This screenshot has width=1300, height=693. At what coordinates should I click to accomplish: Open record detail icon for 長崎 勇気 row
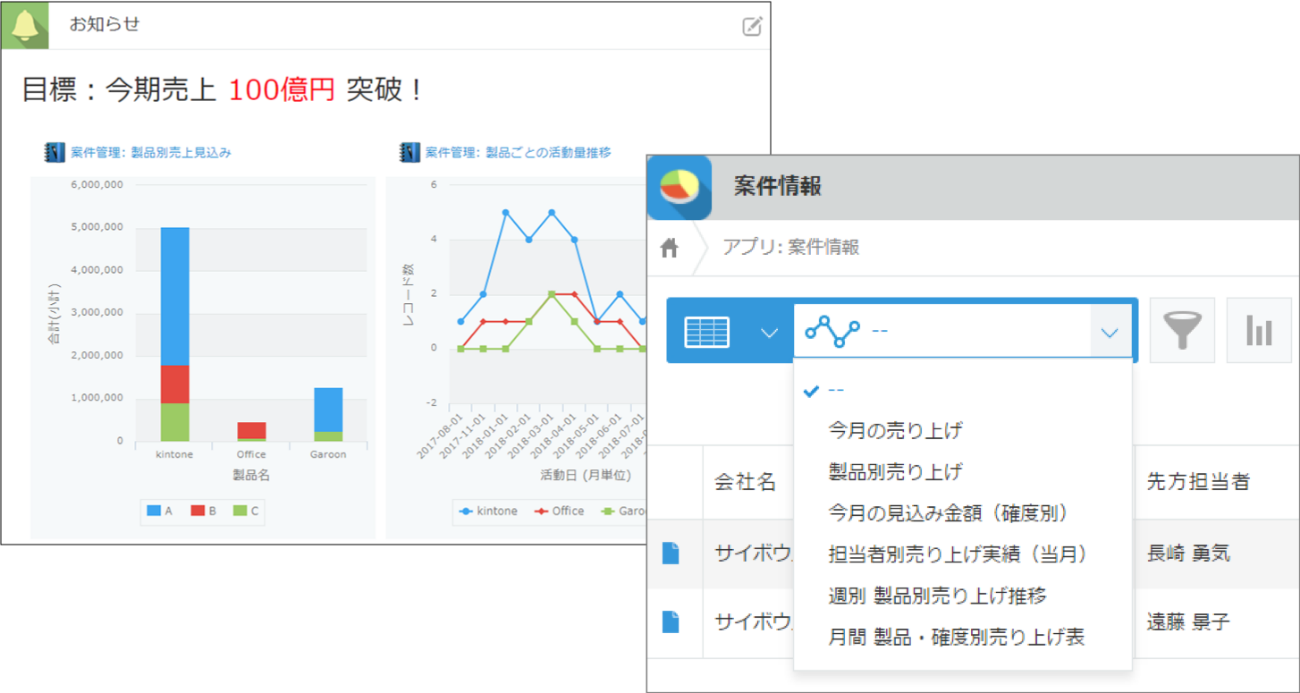tap(670, 553)
